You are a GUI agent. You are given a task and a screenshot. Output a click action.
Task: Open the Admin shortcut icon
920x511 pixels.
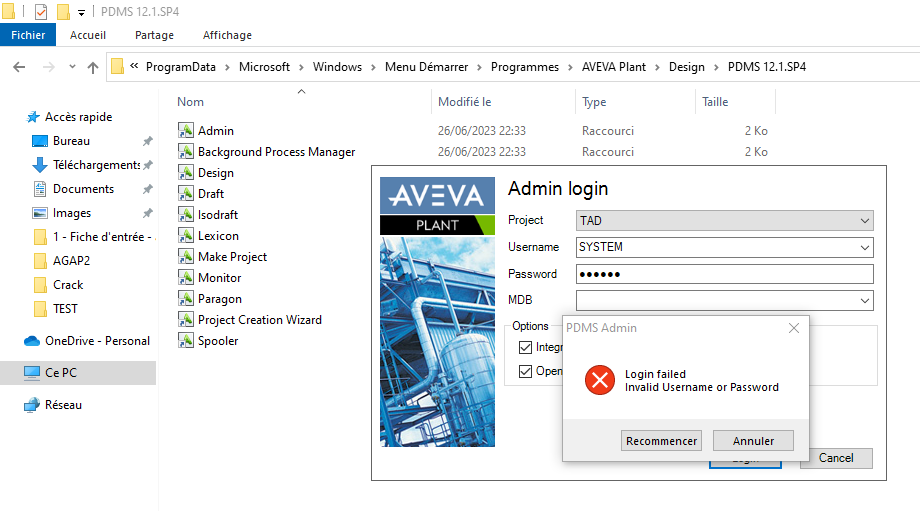click(186, 130)
